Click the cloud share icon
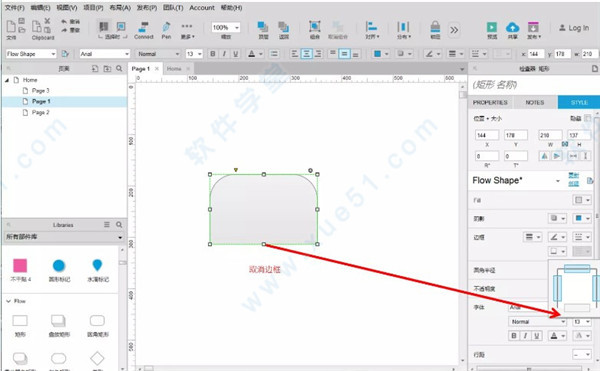The height and width of the screenshot is (371, 600). [512, 28]
